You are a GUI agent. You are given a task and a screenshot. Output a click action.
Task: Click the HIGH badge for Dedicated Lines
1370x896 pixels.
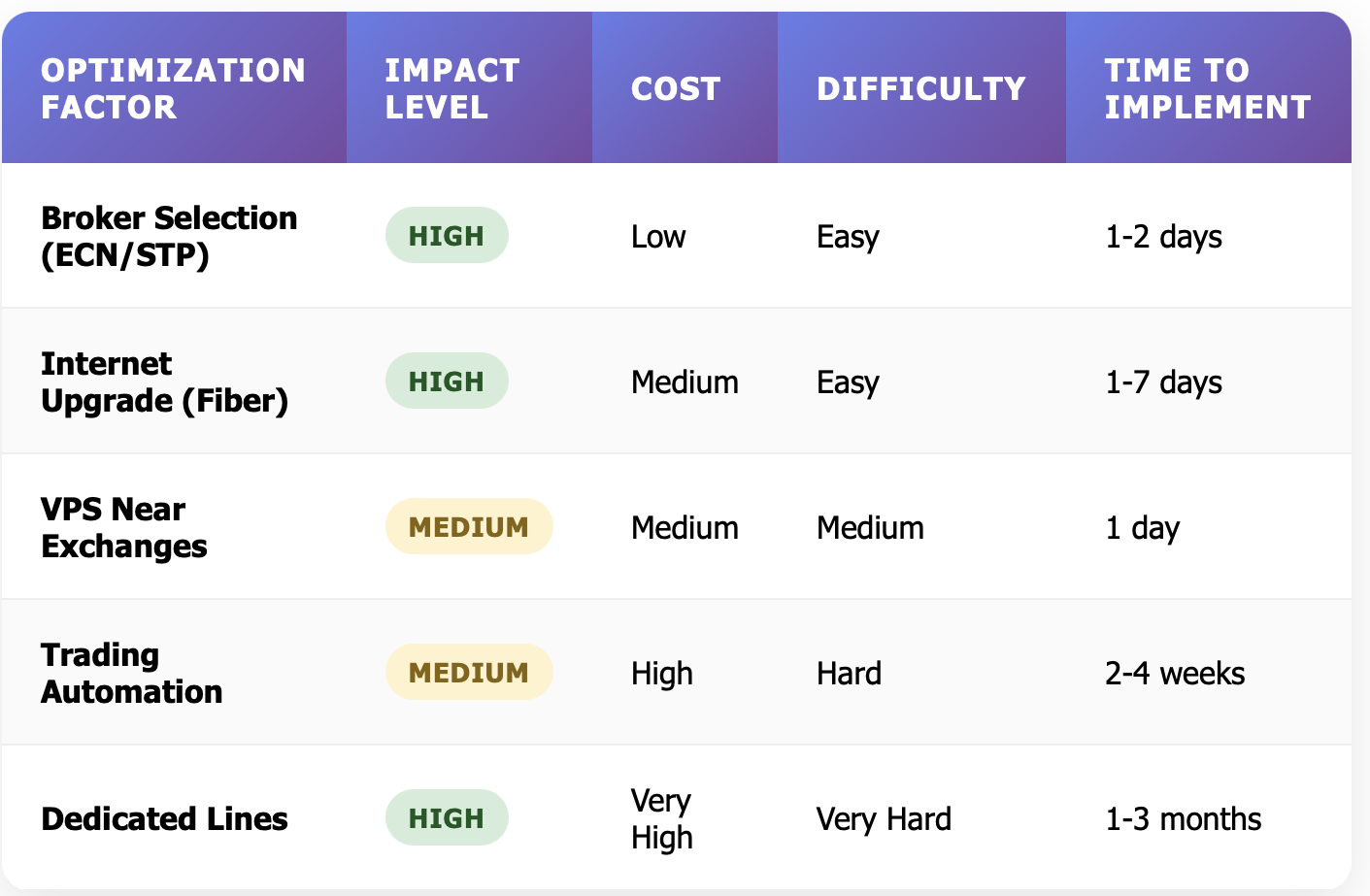tap(447, 818)
